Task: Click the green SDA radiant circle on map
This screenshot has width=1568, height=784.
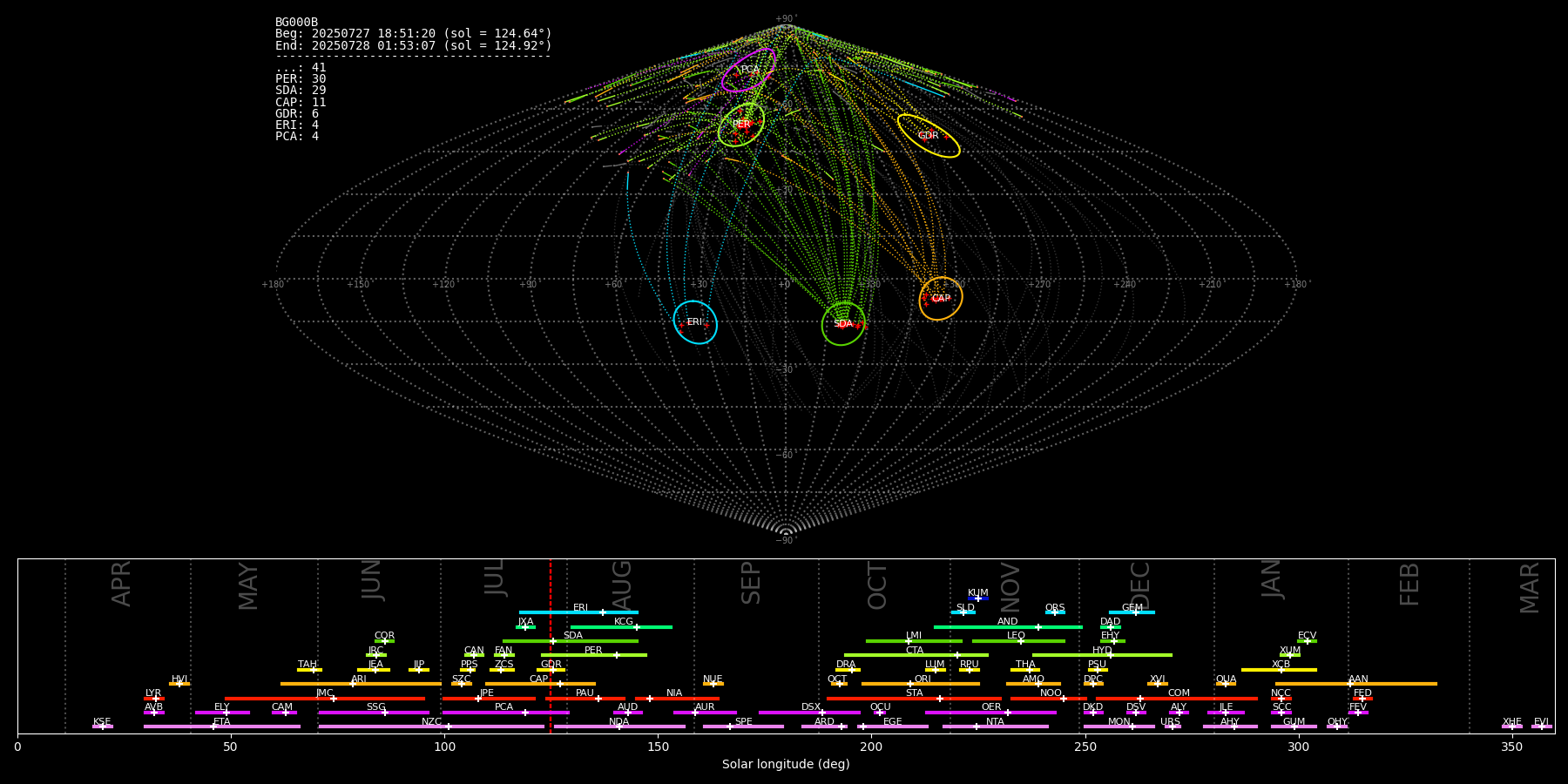Action: 843,323
